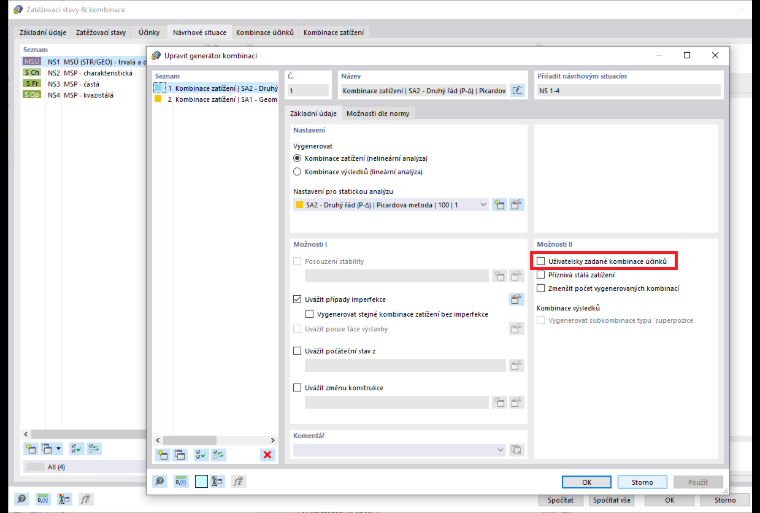
Task: Click OK button in background window
Action: tap(669, 500)
